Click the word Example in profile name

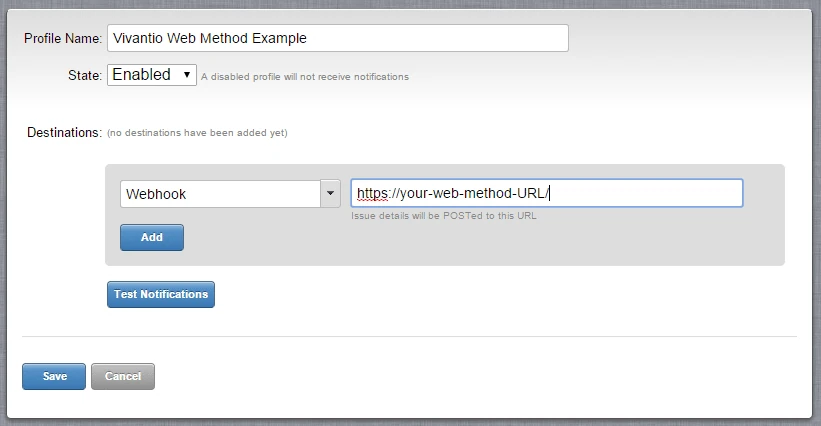(279, 38)
